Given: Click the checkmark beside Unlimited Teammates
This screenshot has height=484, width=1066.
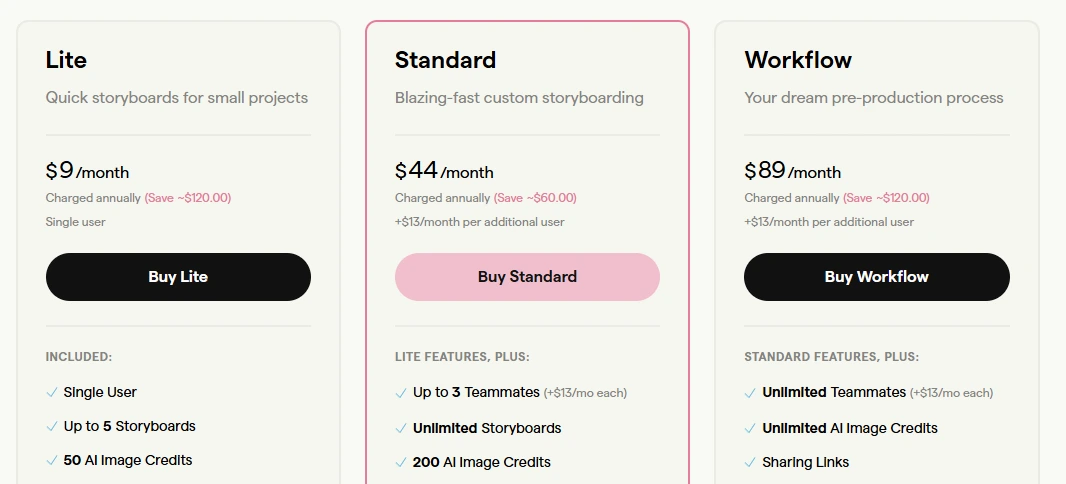Looking at the screenshot, I should pos(750,393).
